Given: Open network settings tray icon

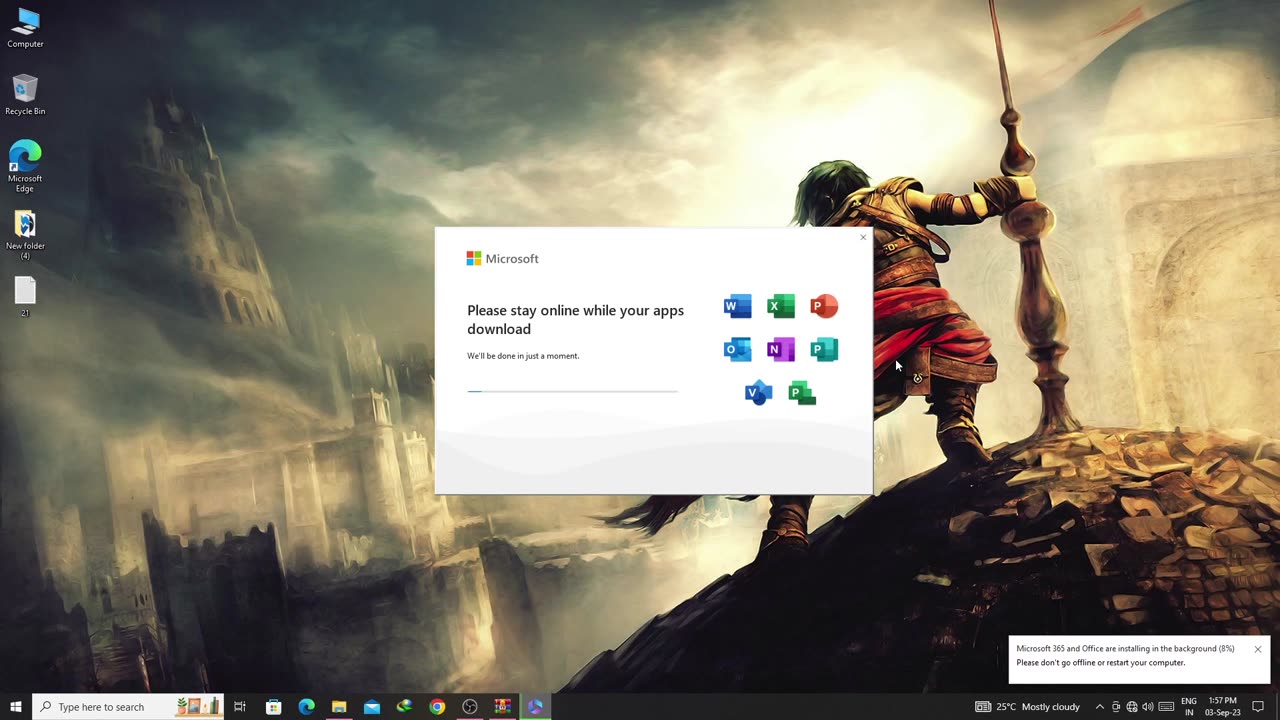Looking at the screenshot, I should [x=1132, y=707].
